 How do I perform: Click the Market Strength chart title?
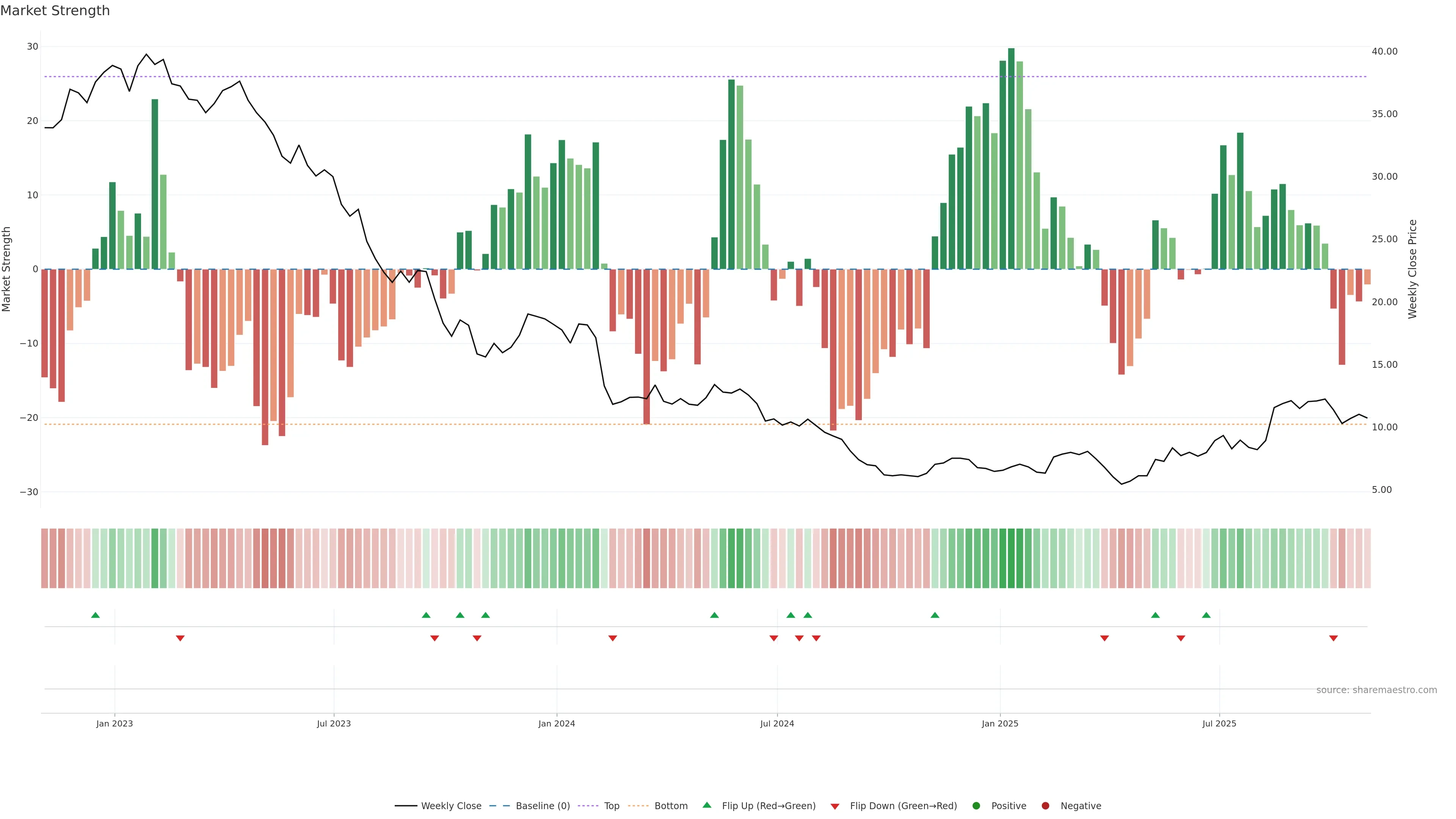click(x=55, y=11)
